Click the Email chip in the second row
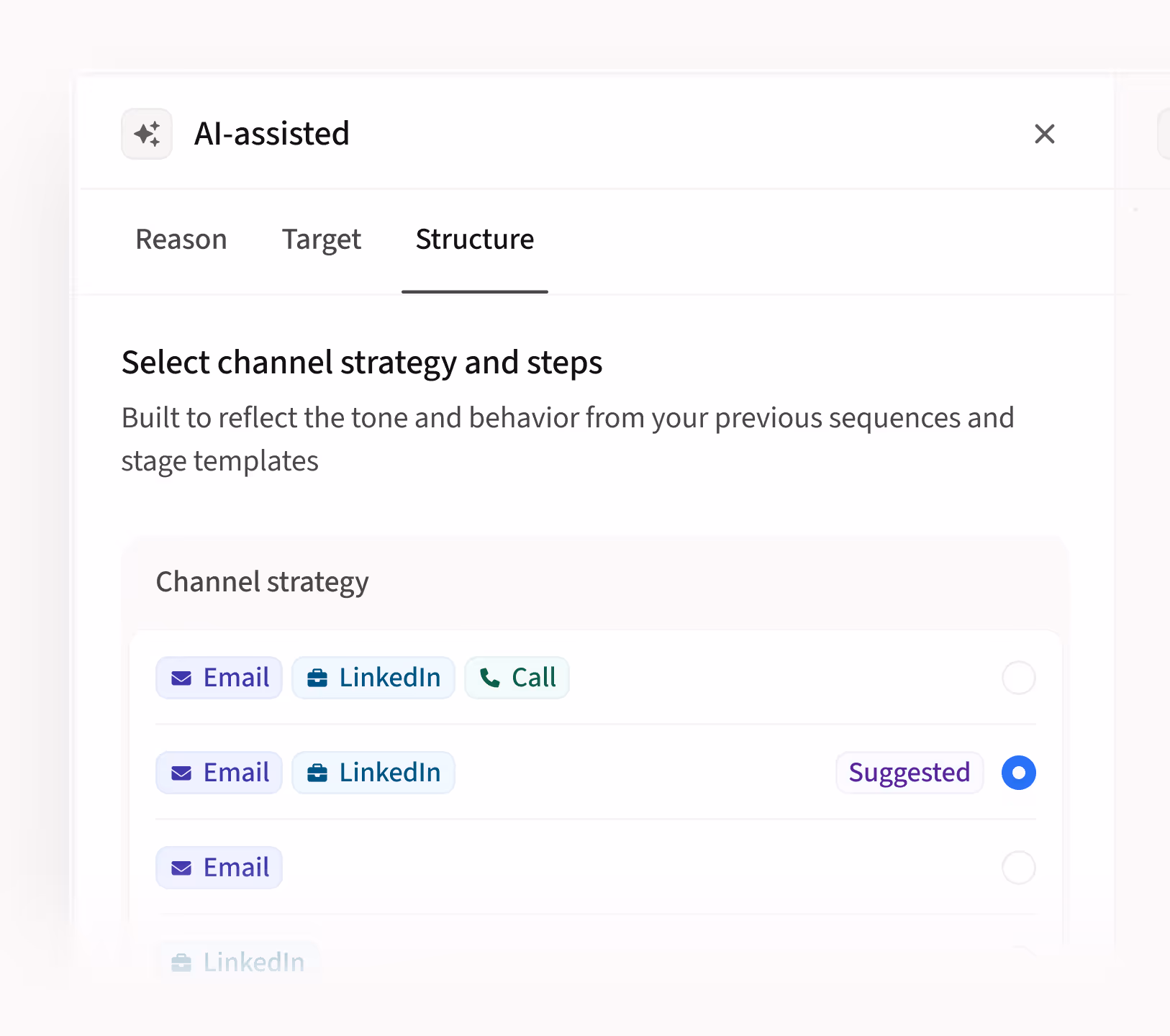The image size is (1170, 1036). pos(219,772)
